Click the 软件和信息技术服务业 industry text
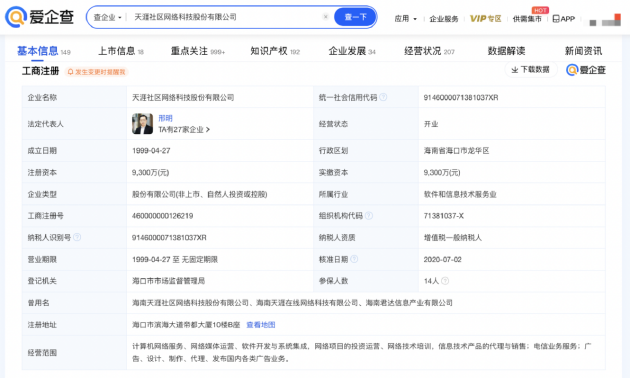 click(460, 194)
